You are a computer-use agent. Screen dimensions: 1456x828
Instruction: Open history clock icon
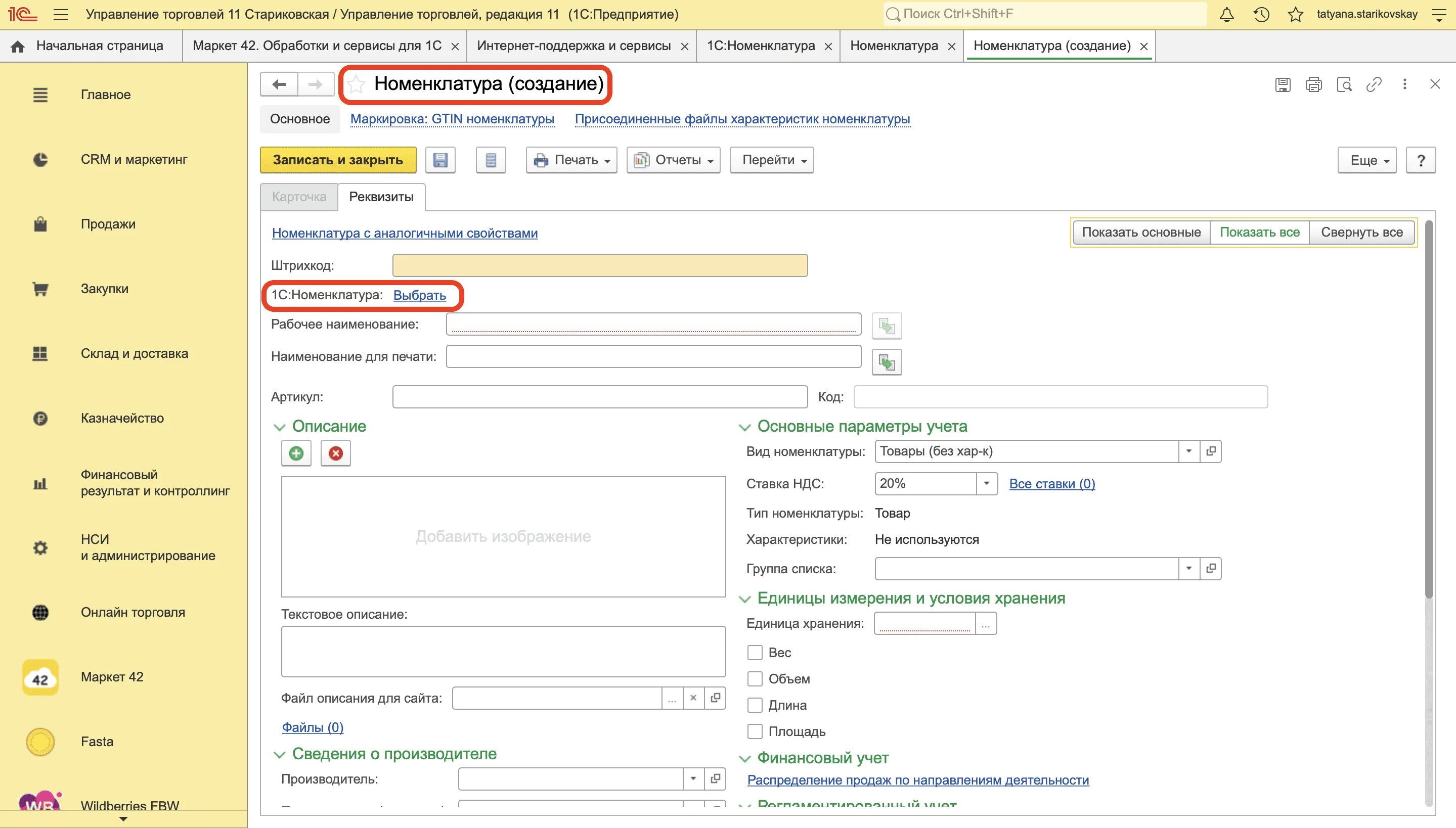pos(1261,14)
